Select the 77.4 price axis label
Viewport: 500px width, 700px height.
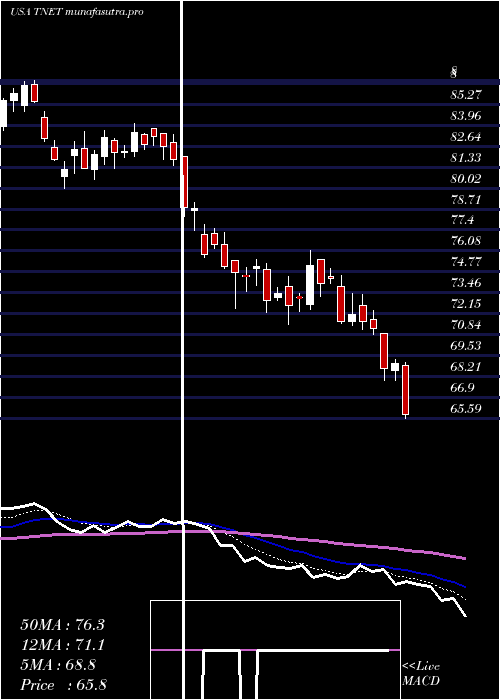(462, 220)
